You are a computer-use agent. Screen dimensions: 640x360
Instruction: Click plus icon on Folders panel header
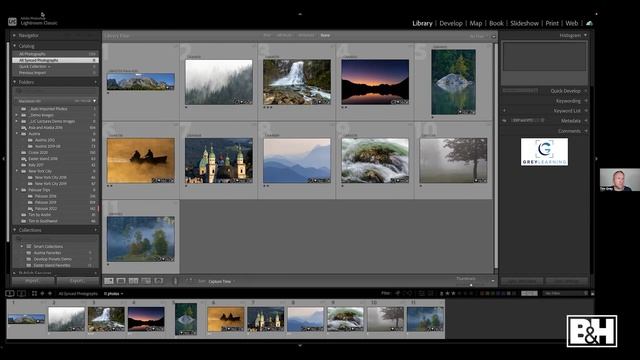[x=96, y=82]
